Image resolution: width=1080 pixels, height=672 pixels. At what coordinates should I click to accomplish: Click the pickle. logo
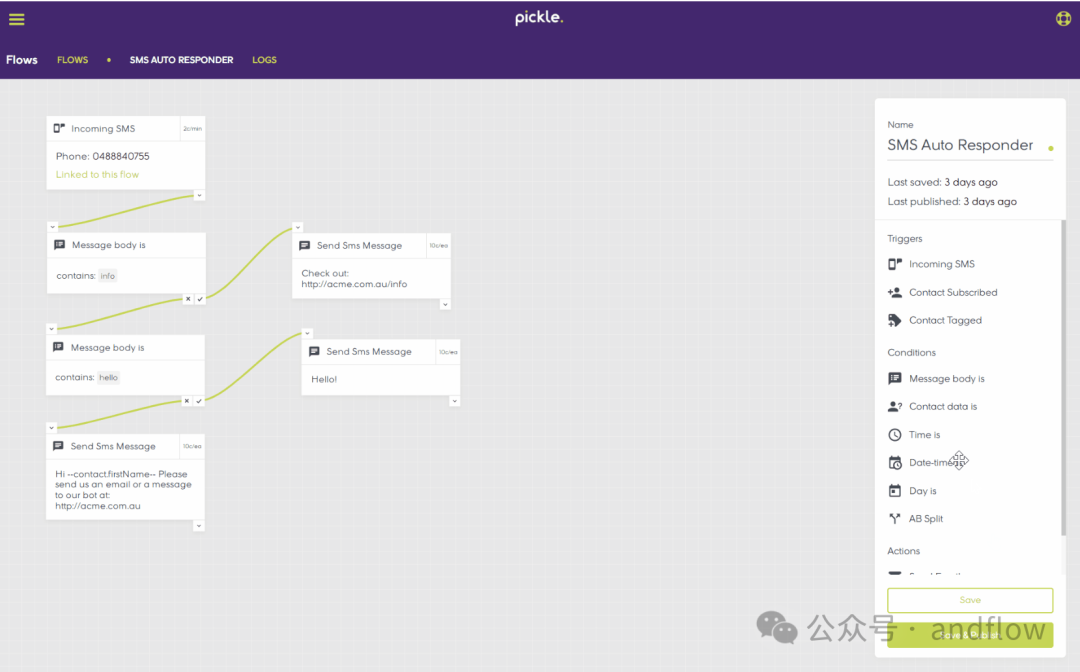(539, 18)
